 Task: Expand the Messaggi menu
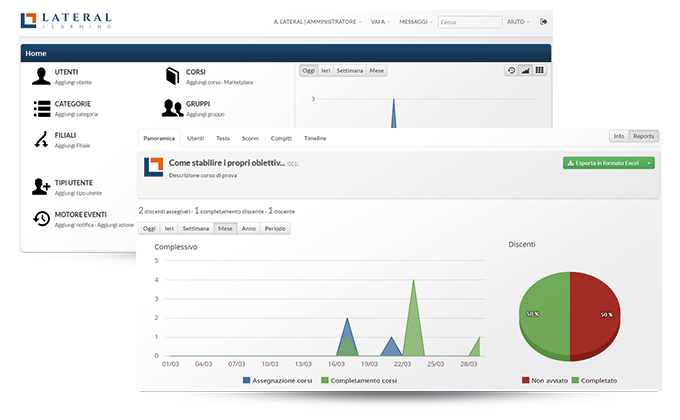point(415,22)
